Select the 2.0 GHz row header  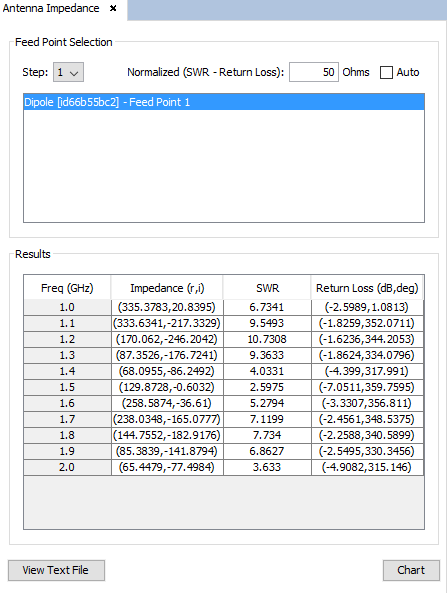(x=67, y=467)
